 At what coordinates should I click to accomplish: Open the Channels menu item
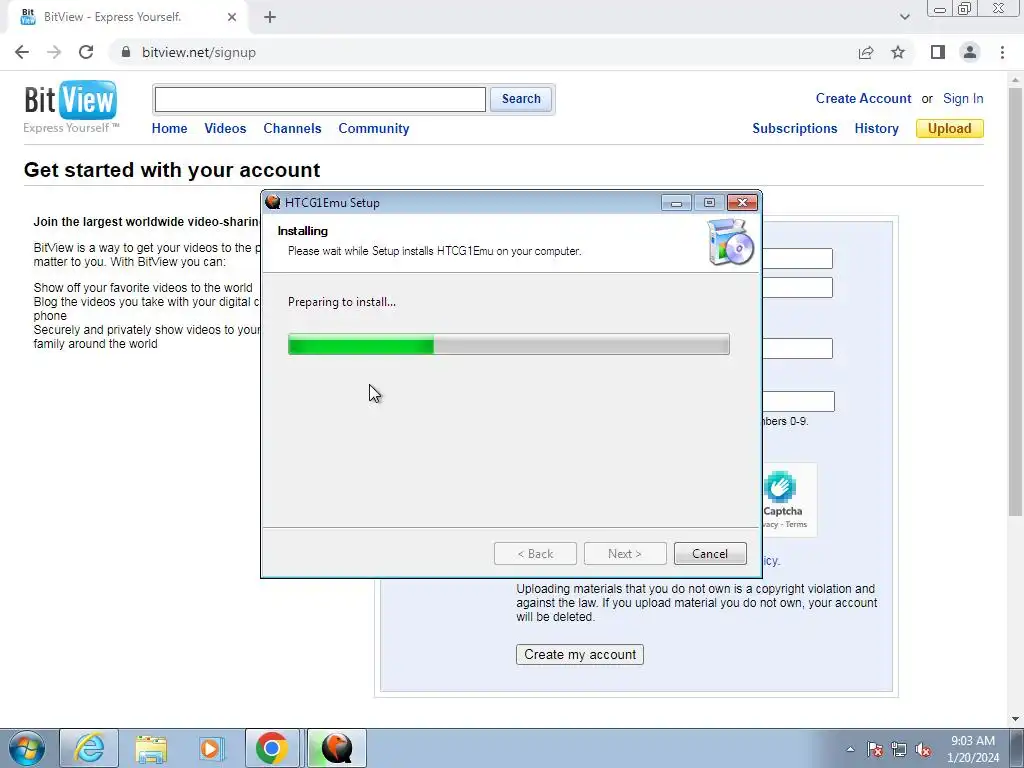[x=292, y=129]
